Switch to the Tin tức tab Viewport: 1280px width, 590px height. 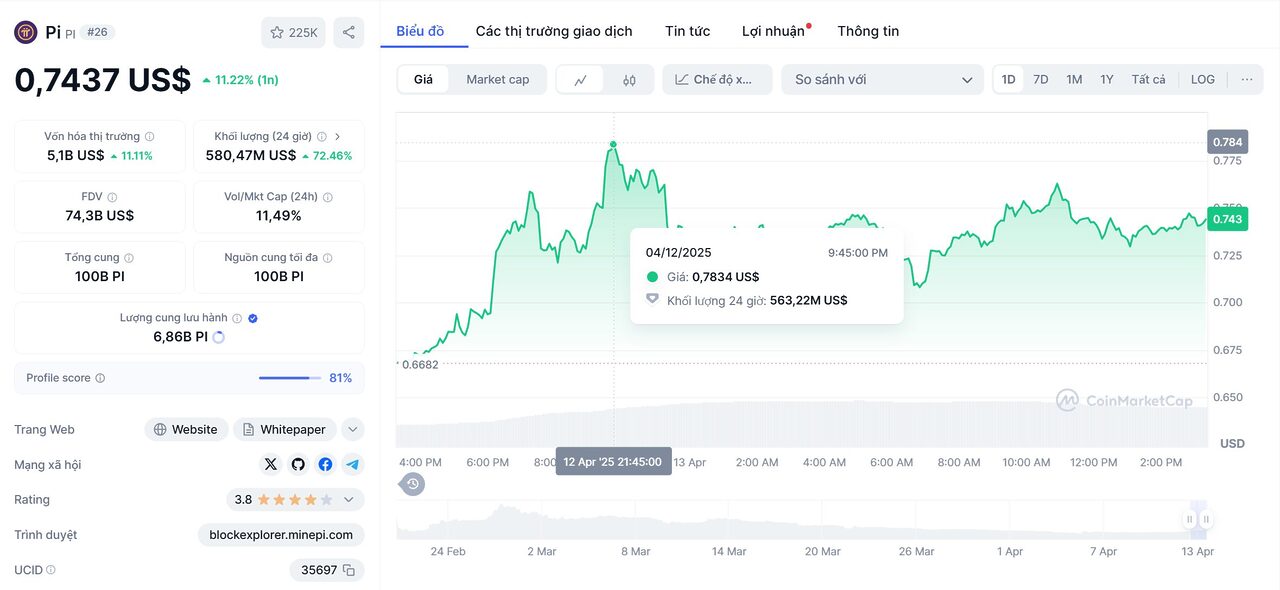(x=688, y=31)
